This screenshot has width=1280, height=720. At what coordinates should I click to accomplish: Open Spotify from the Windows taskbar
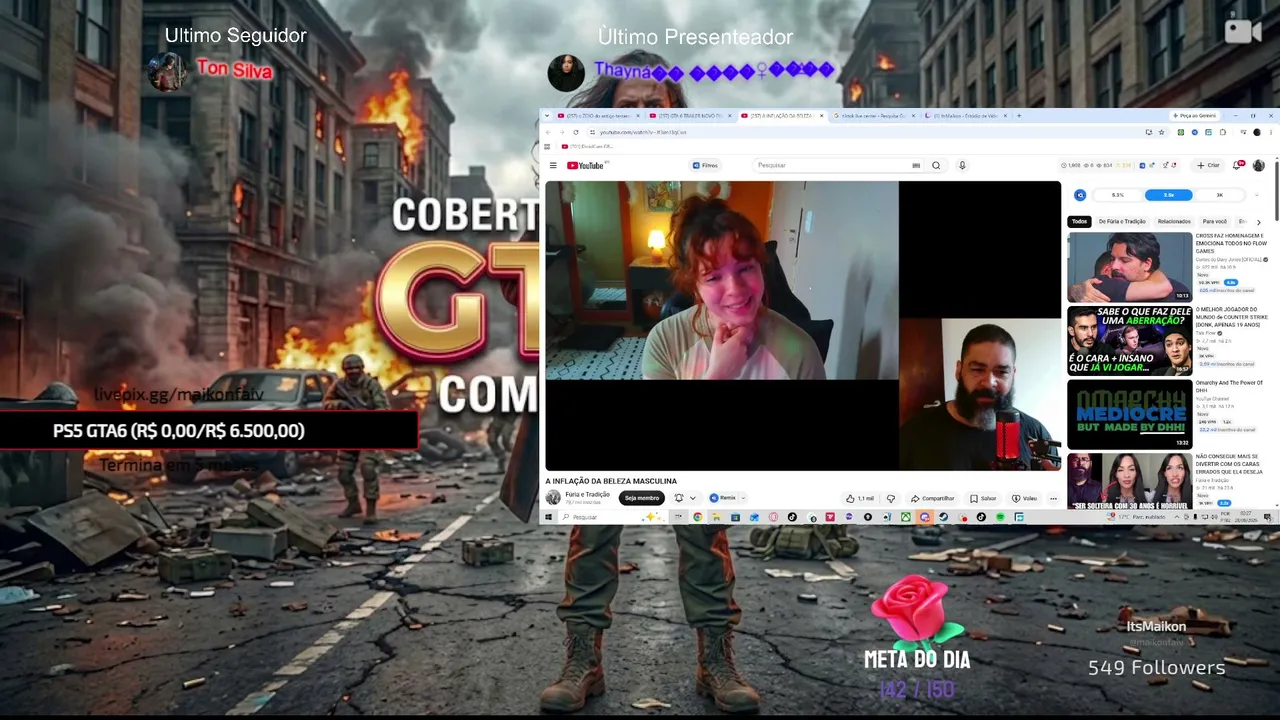1000,517
